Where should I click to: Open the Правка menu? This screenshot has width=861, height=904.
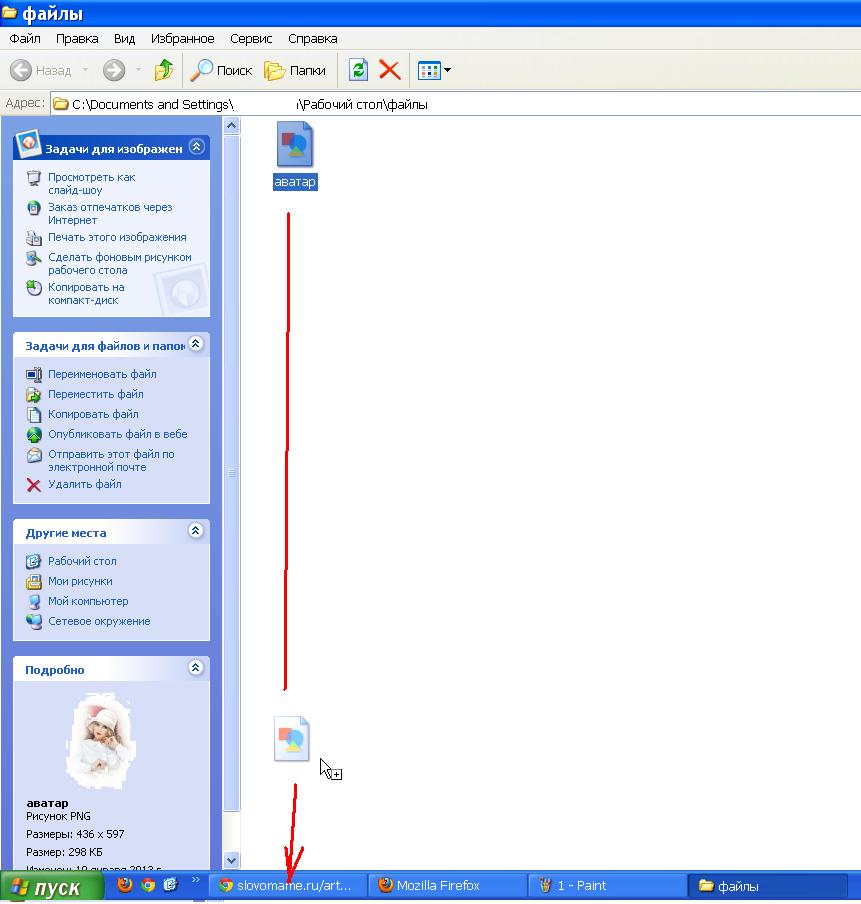(x=77, y=39)
